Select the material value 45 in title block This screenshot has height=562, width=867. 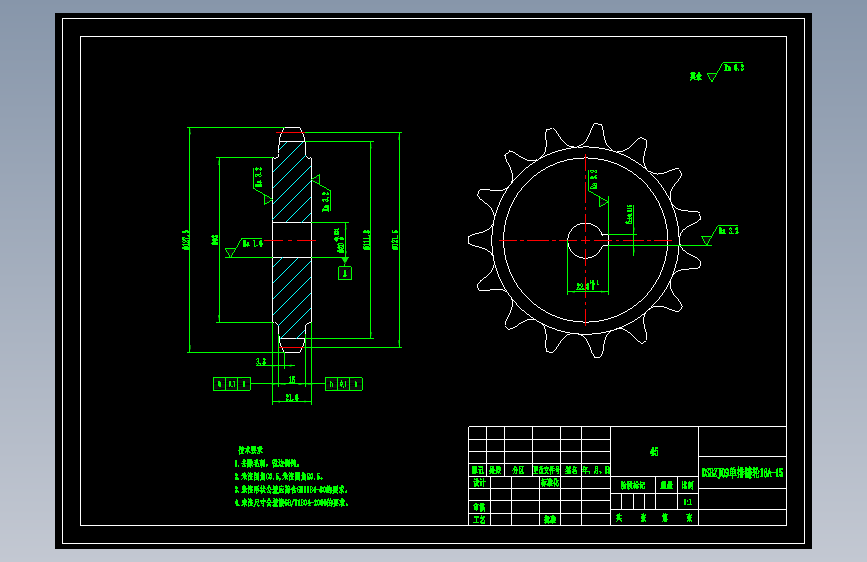[654, 451]
